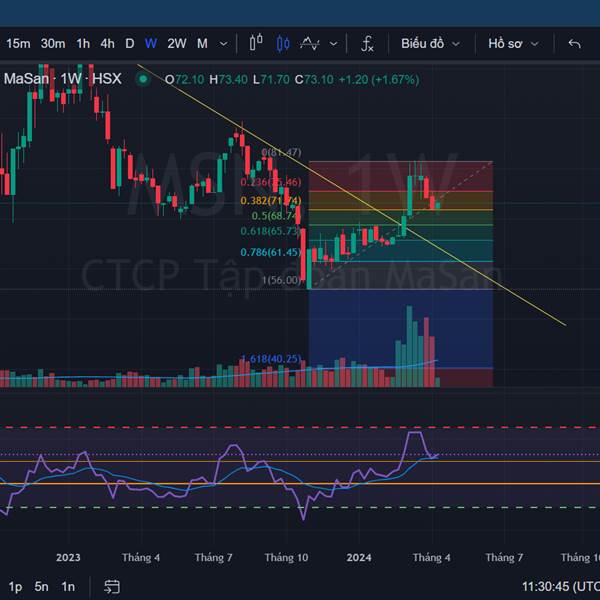Click the undo arrow icon
Viewport: 600px width, 600px height.
(574, 44)
